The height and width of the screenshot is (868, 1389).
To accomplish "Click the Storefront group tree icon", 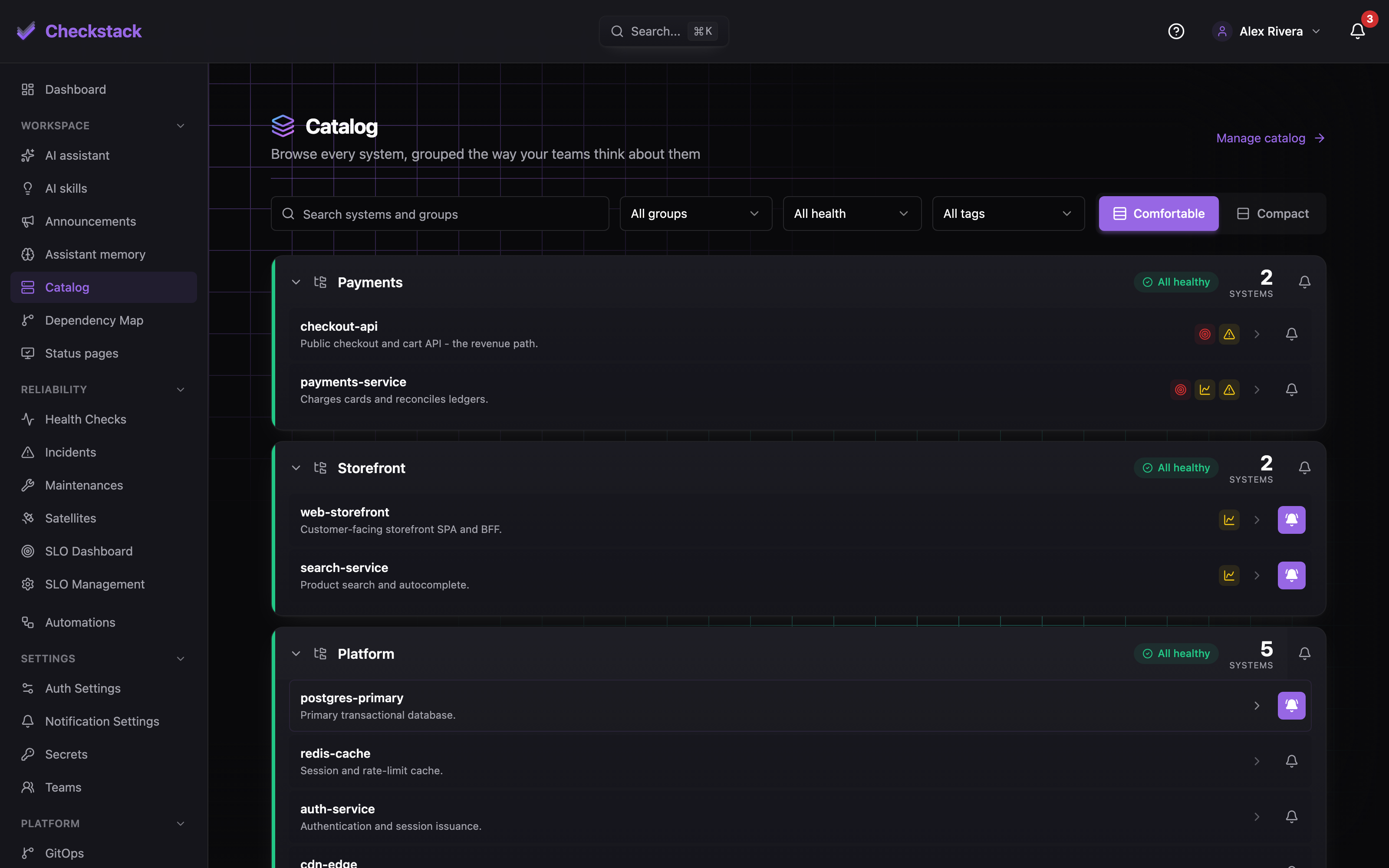I will (x=320, y=468).
